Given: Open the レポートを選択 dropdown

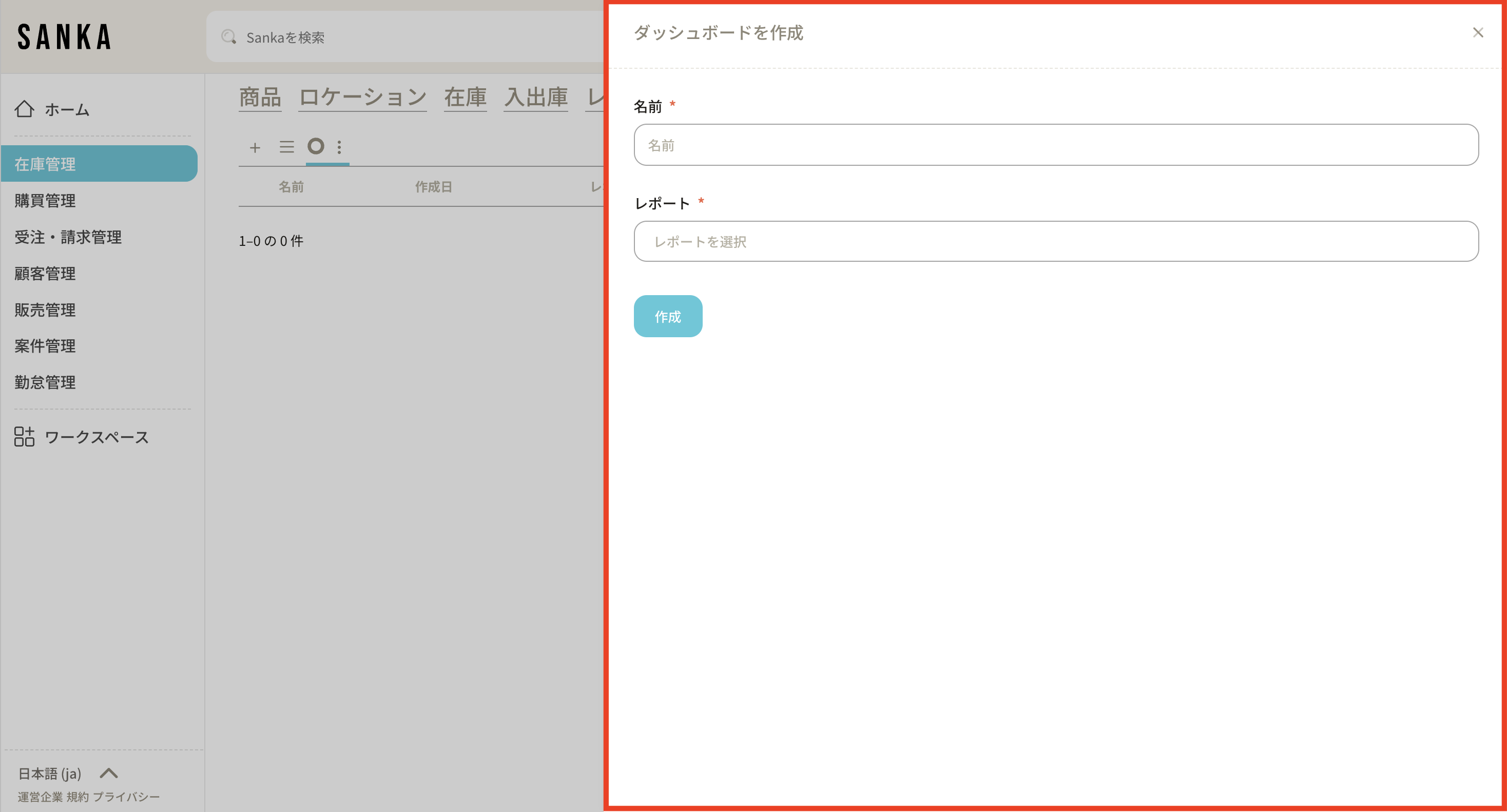Looking at the screenshot, I should [x=1055, y=242].
